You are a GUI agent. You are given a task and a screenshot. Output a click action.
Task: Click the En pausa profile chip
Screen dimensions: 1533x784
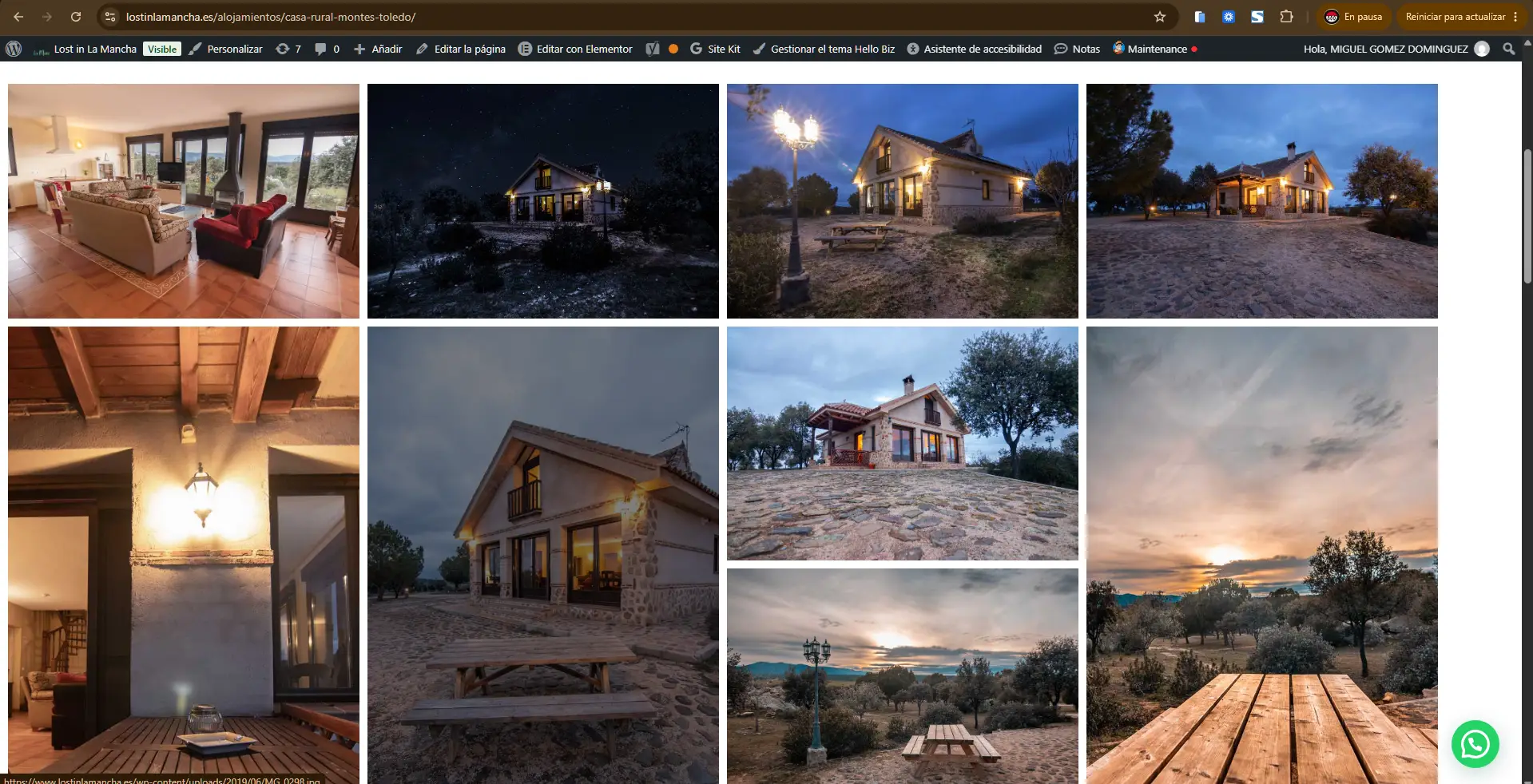pyautogui.click(x=1354, y=17)
